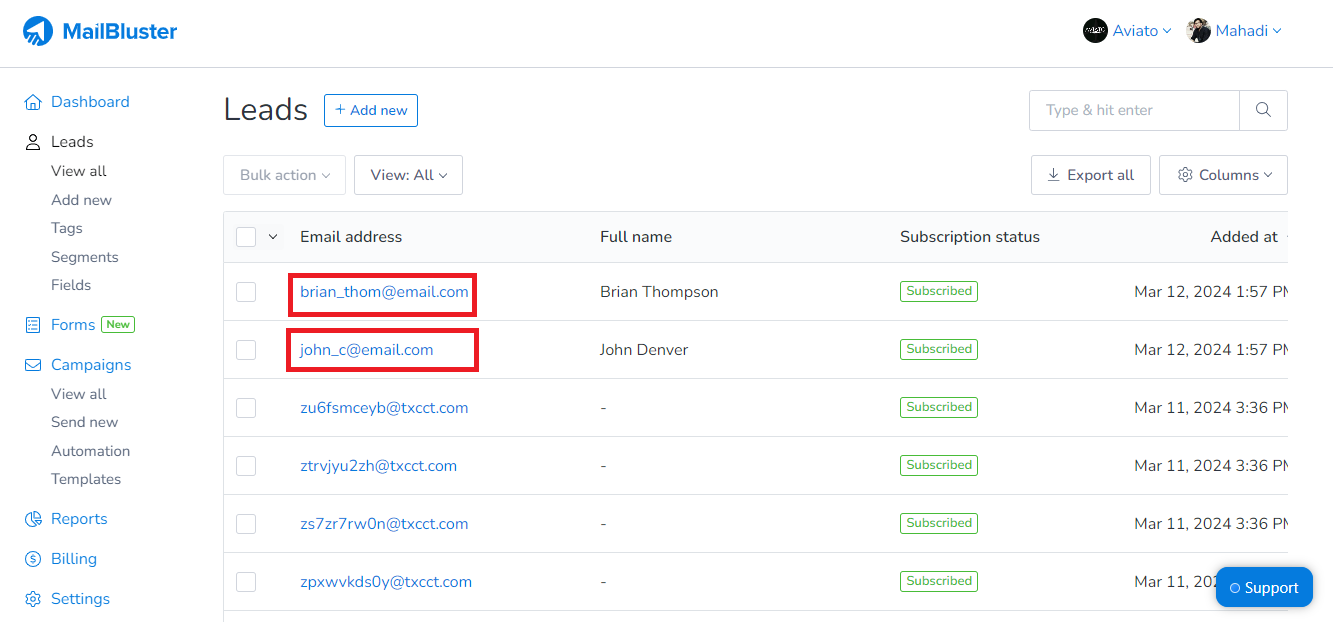Click the search magnifier icon
This screenshot has width=1334, height=622.
[x=1263, y=110]
